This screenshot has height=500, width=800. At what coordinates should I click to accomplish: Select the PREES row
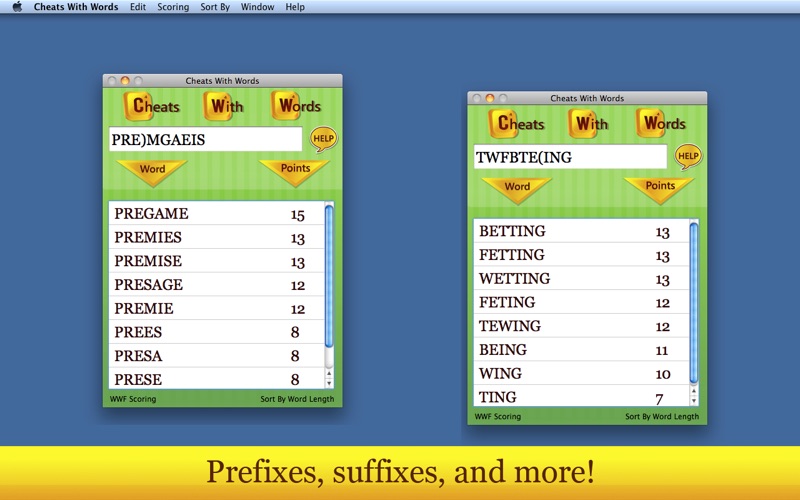(x=216, y=332)
